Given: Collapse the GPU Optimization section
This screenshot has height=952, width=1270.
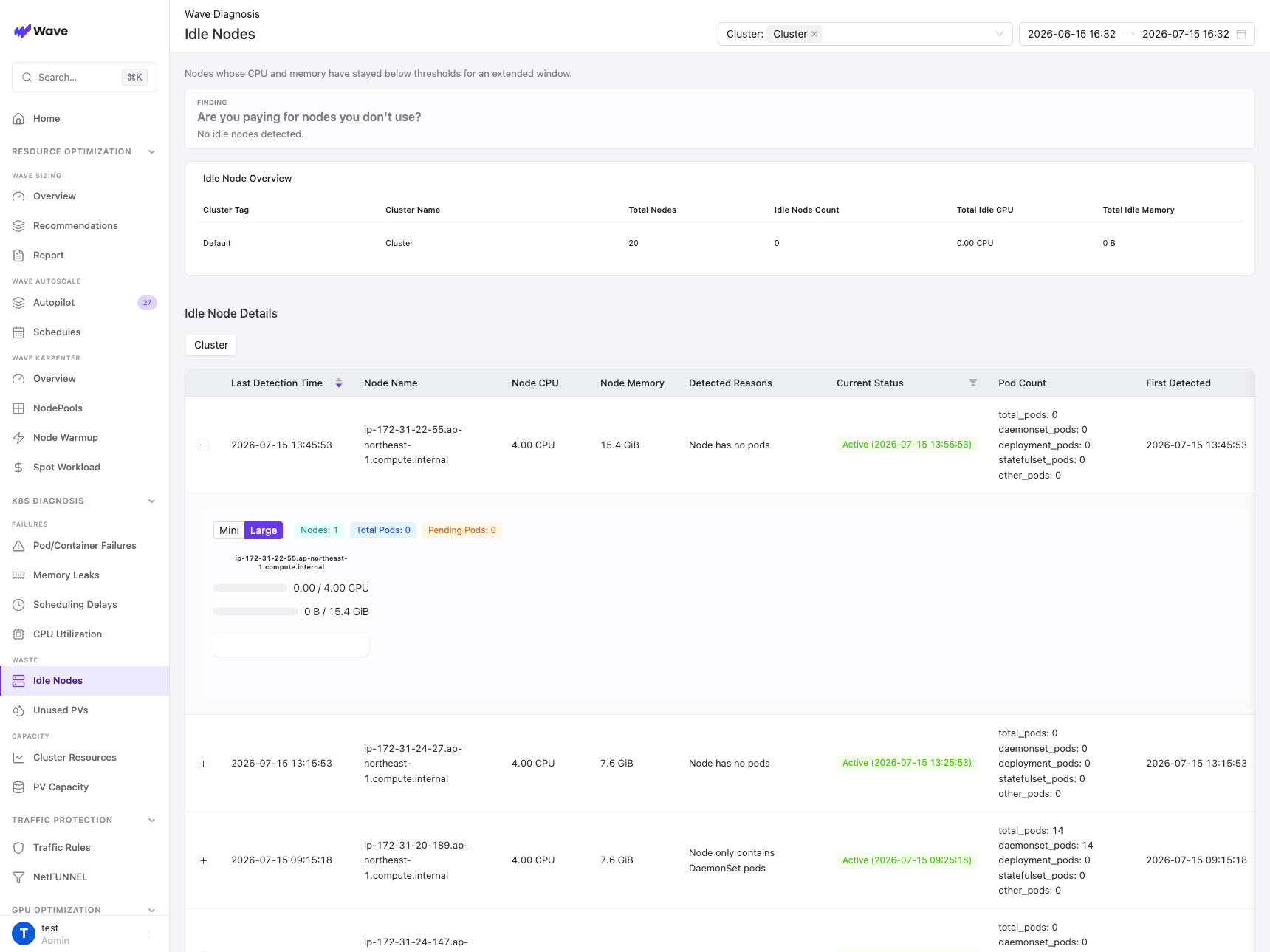Looking at the screenshot, I should 151,910.
